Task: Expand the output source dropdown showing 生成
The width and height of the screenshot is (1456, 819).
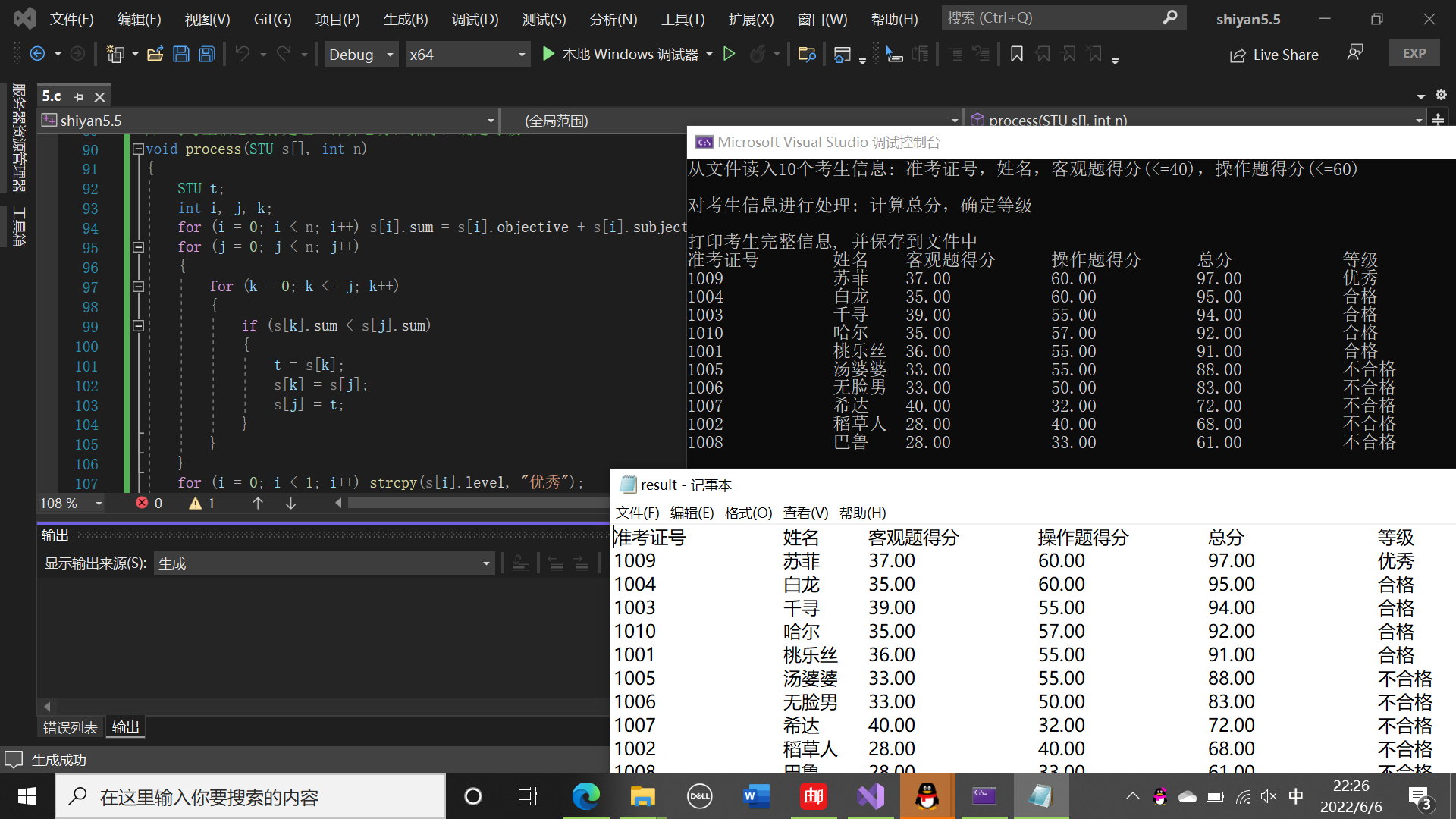Action: tap(485, 563)
